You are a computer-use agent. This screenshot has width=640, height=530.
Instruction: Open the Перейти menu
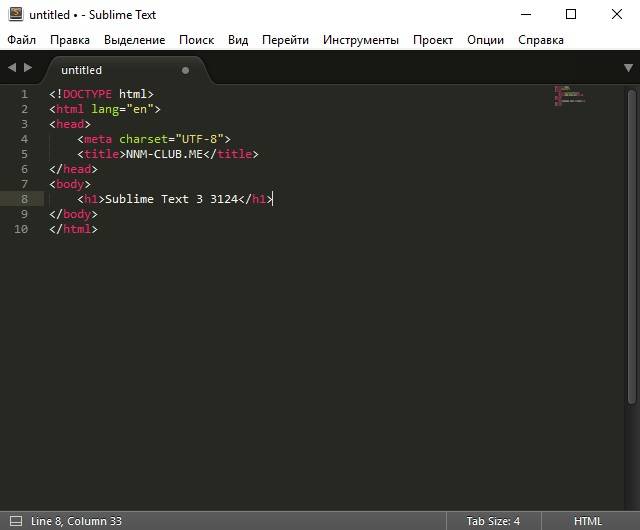285,40
